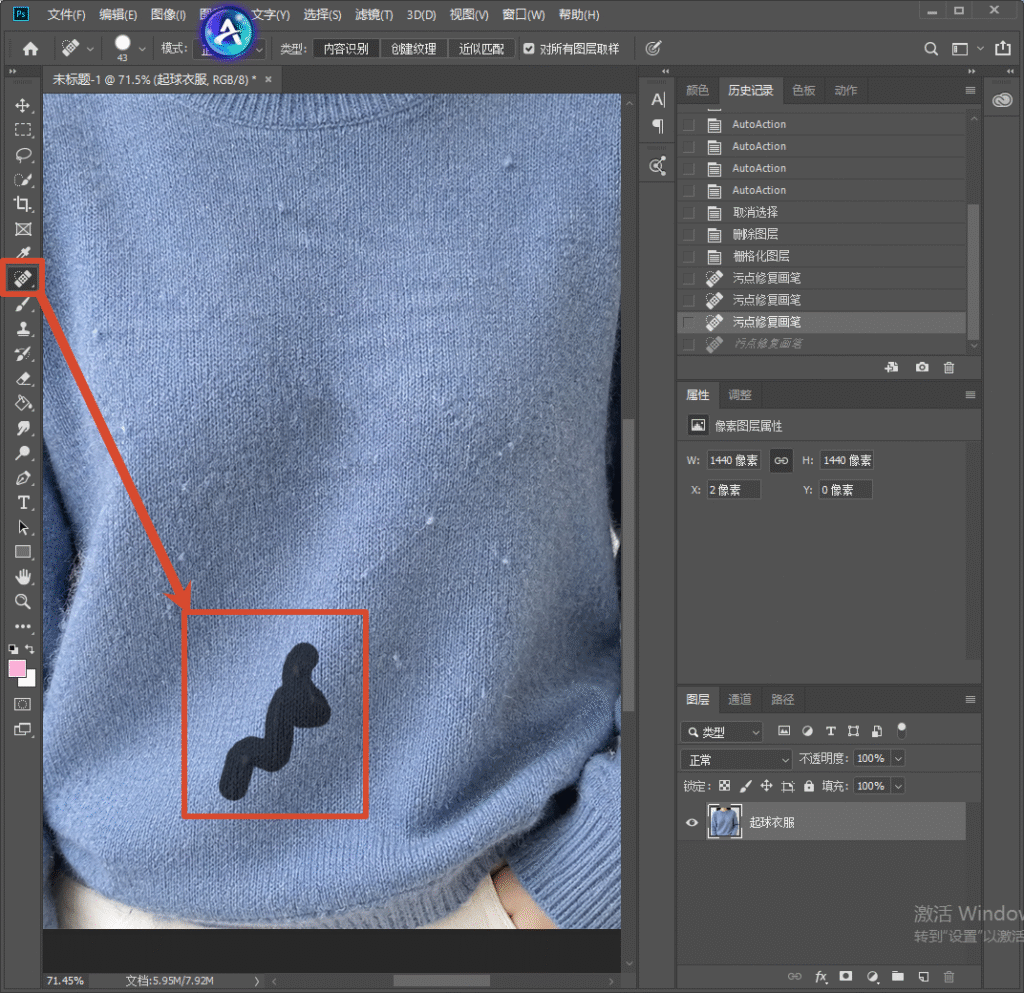Screen dimensions: 1024x993
Task: Toggle link between width and height
Action: pyautogui.click(x=781, y=460)
